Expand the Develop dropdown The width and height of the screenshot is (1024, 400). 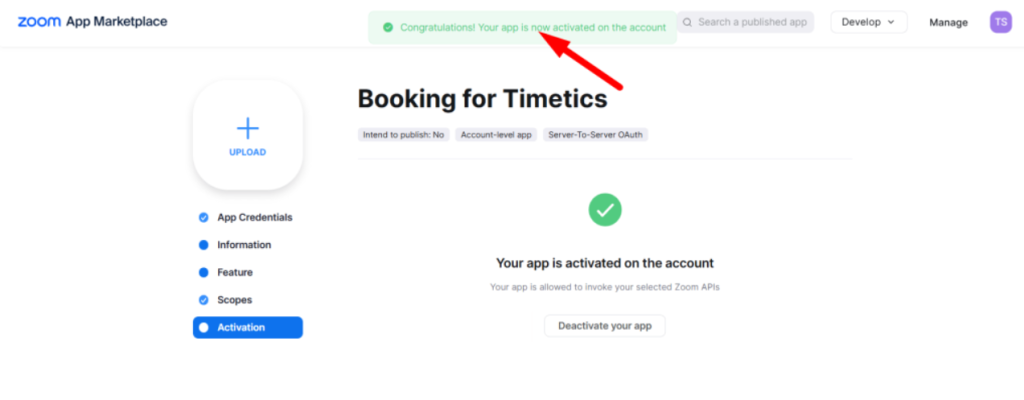pyautogui.click(x=869, y=22)
